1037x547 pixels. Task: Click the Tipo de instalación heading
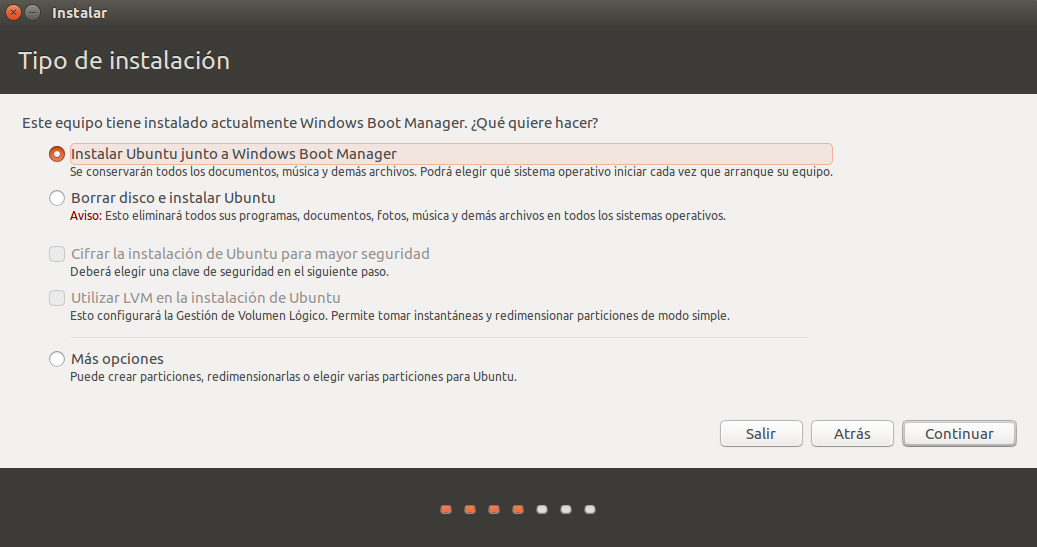click(124, 61)
